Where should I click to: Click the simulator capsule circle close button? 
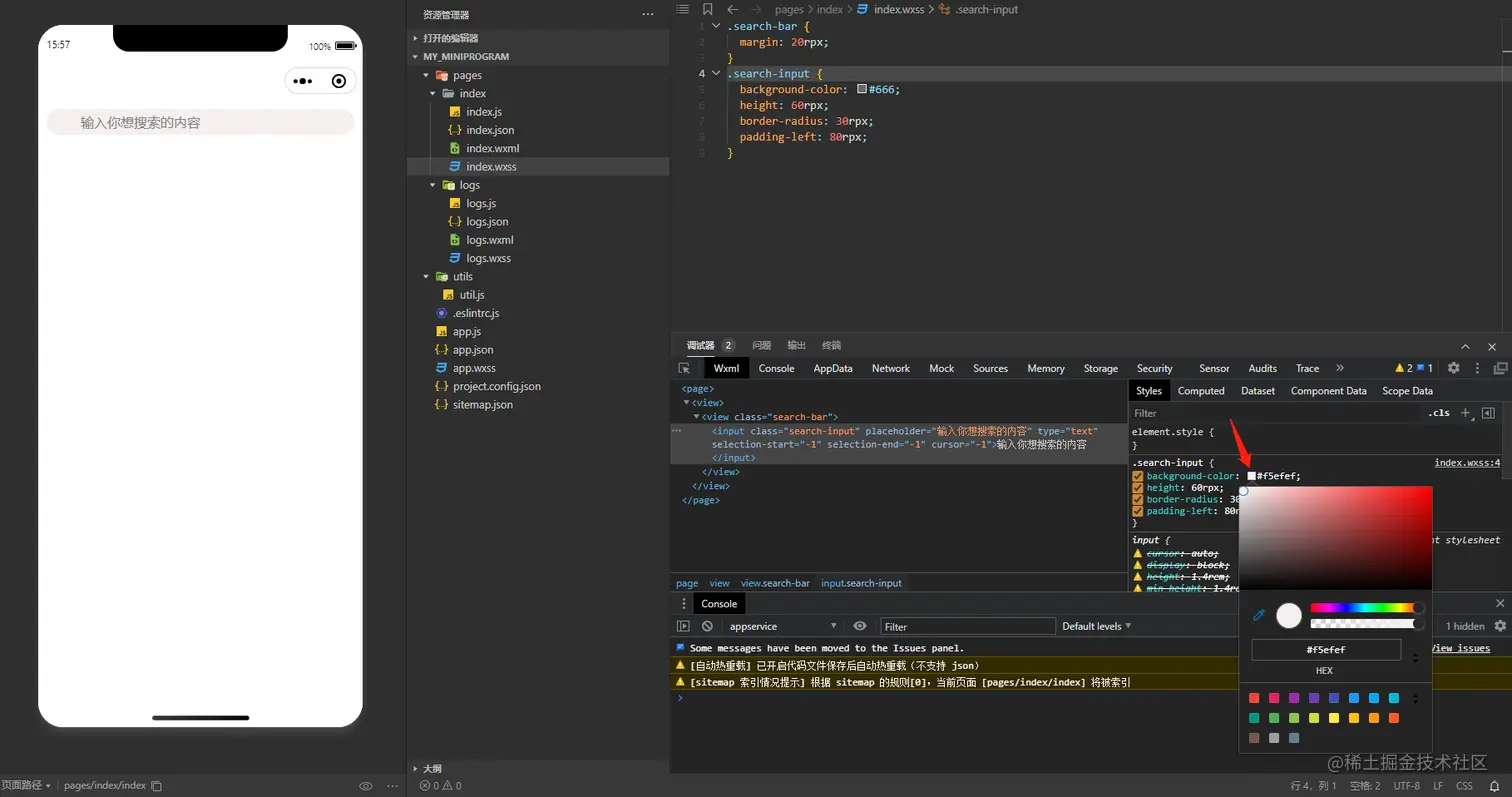pyautogui.click(x=339, y=81)
